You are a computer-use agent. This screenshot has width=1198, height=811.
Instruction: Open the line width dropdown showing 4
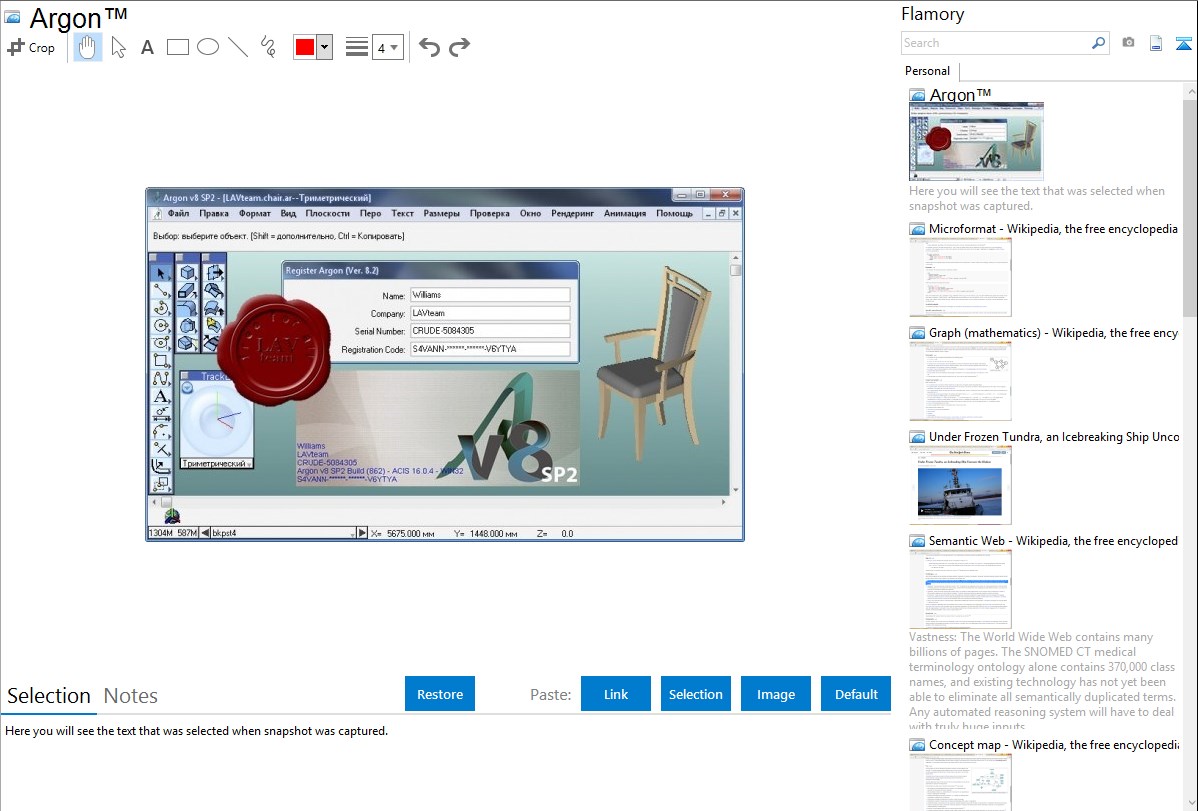pyautogui.click(x=387, y=47)
